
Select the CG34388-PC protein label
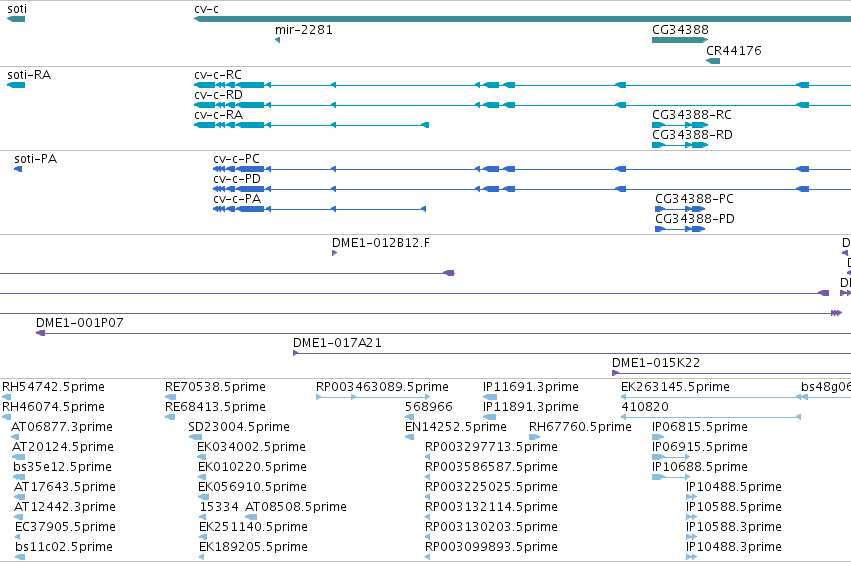[695, 199]
